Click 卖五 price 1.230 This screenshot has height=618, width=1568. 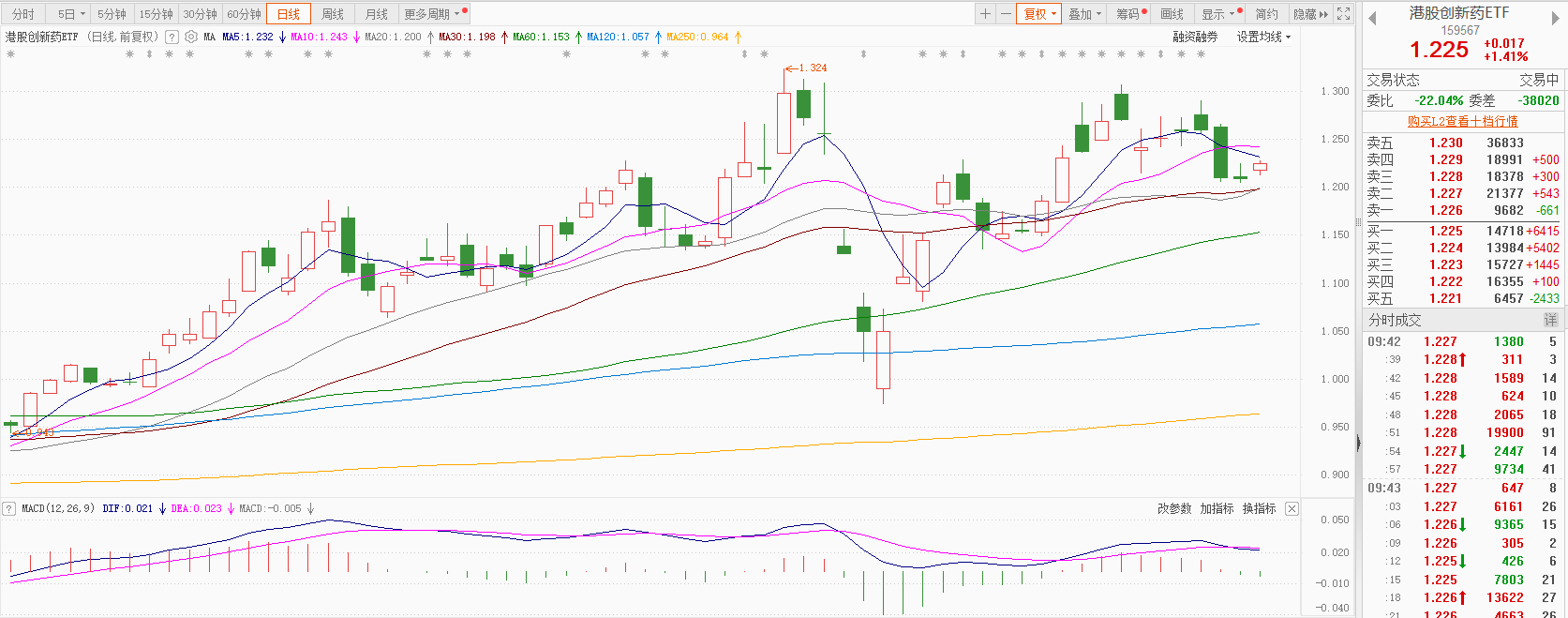1445,143
